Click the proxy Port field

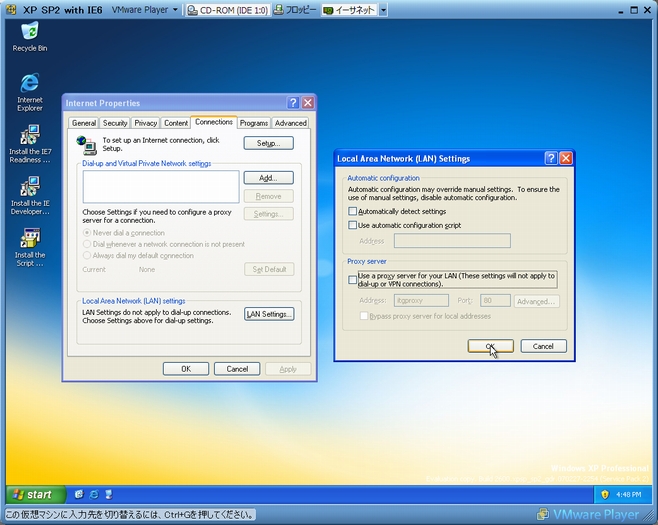[x=495, y=300]
